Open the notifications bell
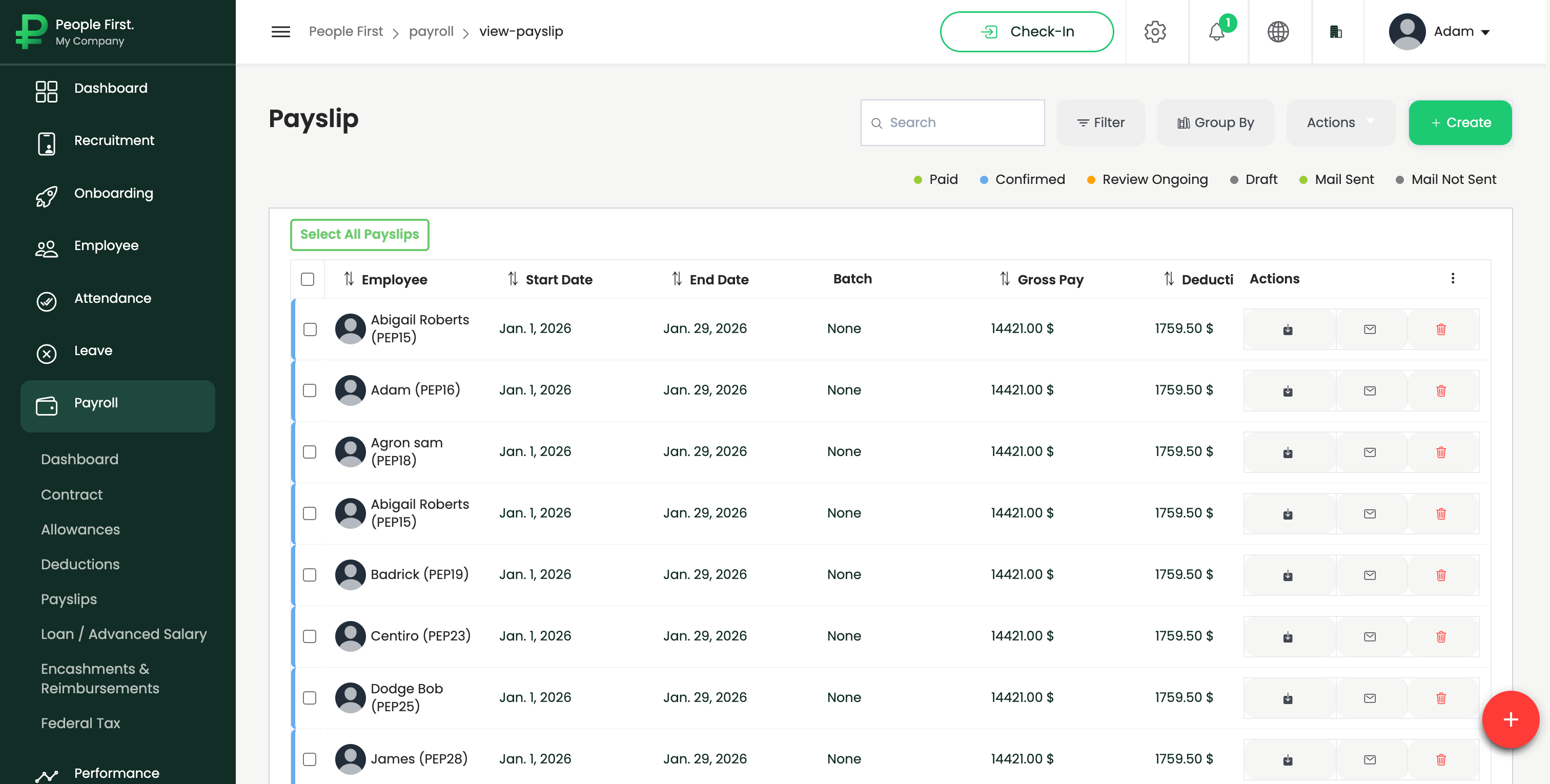Image resolution: width=1550 pixels, height=784 pixels. click(x=1217, y=31)
